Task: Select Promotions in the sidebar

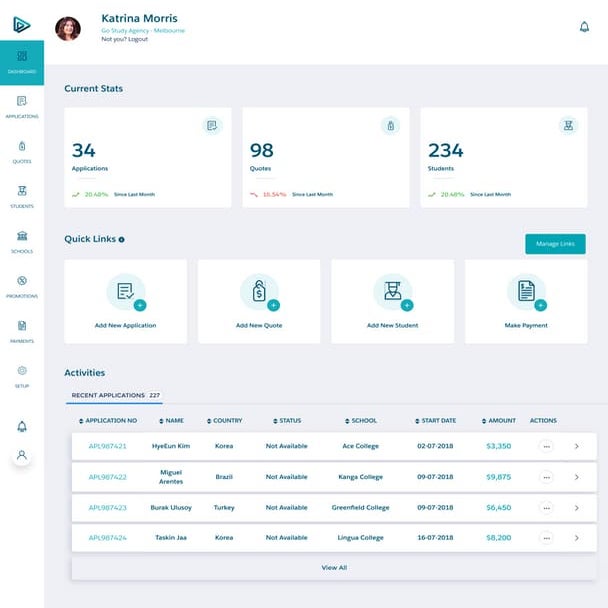Action: pyautogui.click(x=21, y=285)
